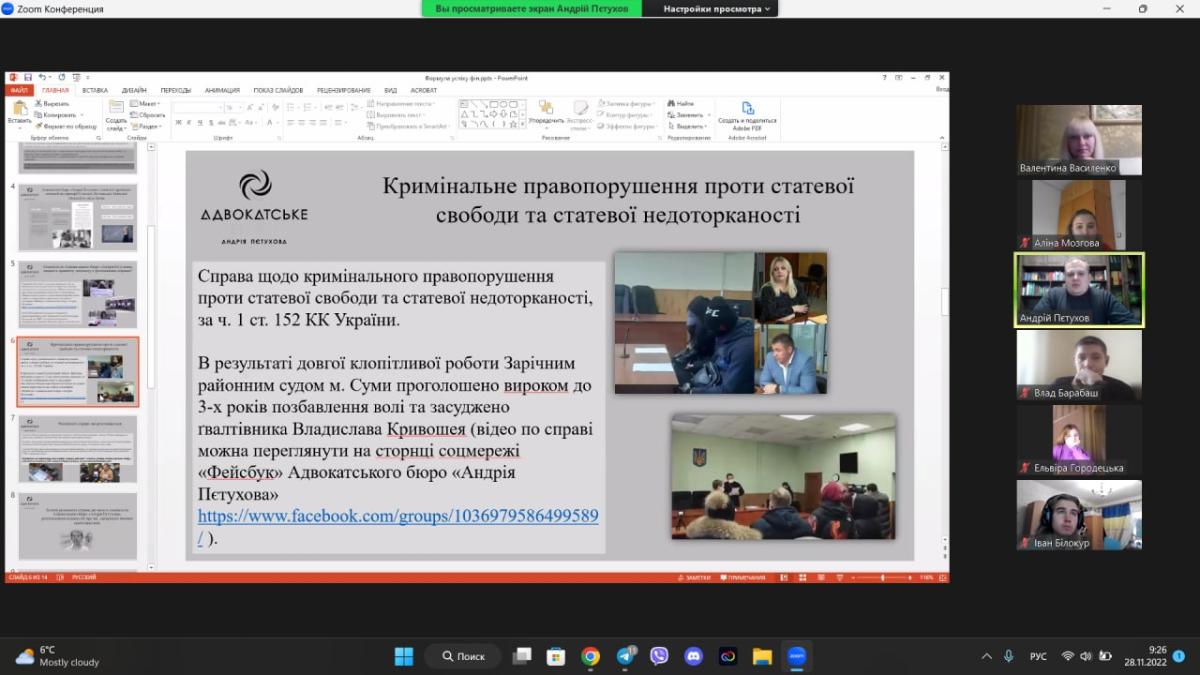Screen dimensions: 1200x675
Task: Click the Redo icon in quick access toolbar
Action: coord(61,77)
